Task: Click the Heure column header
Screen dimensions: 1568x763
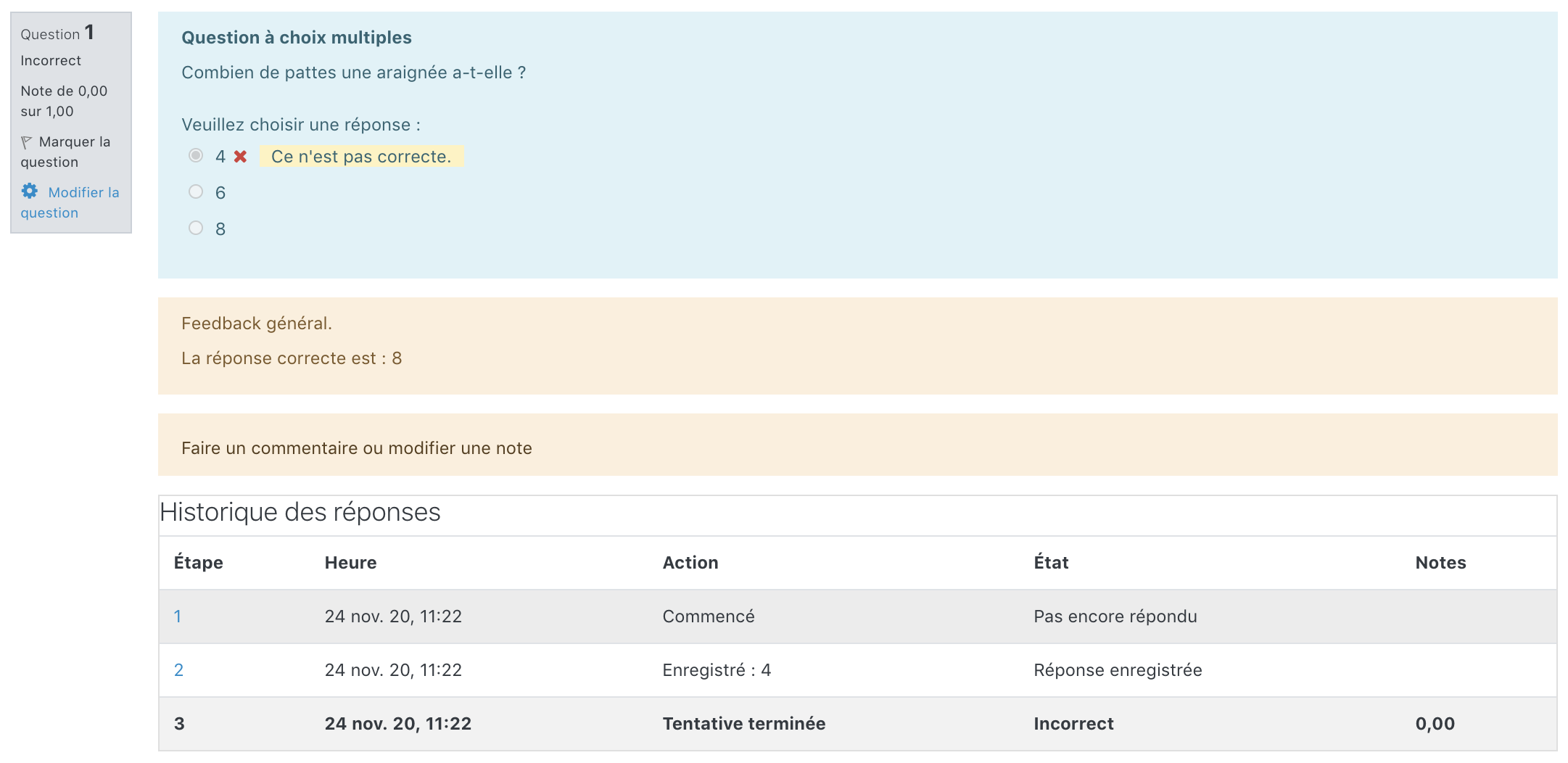Action: pos(350,563)
